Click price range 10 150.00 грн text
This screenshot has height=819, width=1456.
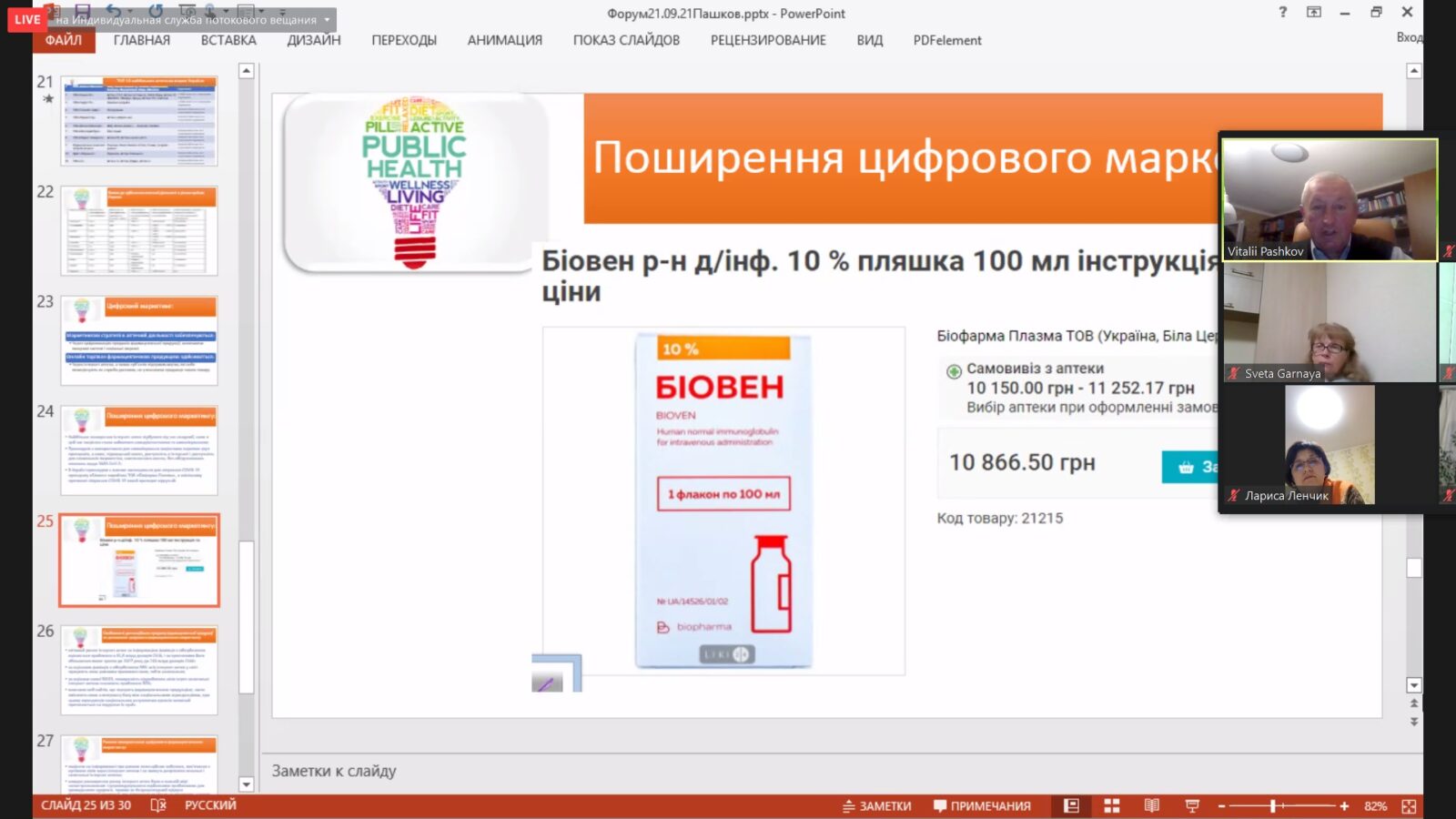point(1080,388)
